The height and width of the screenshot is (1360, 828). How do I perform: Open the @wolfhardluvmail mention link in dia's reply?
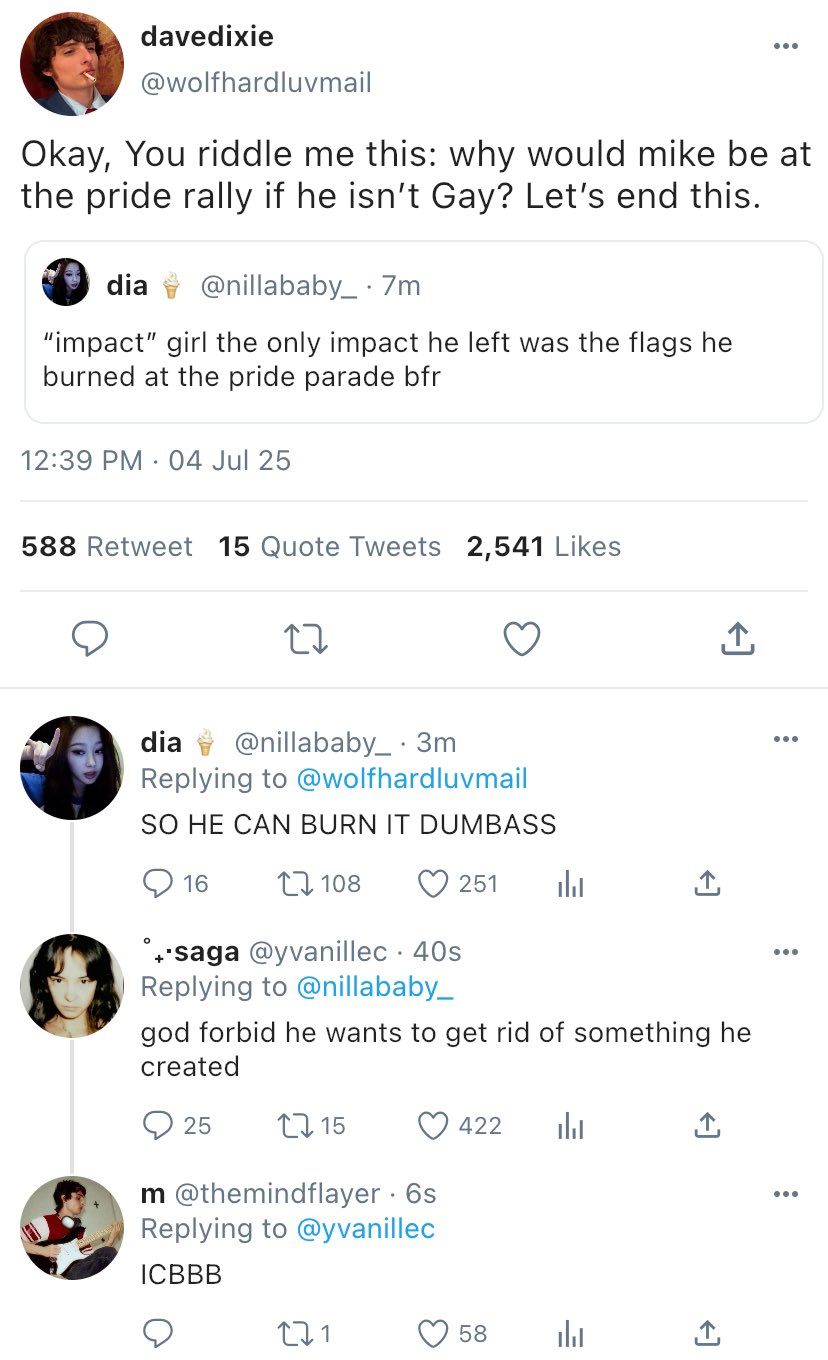click(412, 778)
